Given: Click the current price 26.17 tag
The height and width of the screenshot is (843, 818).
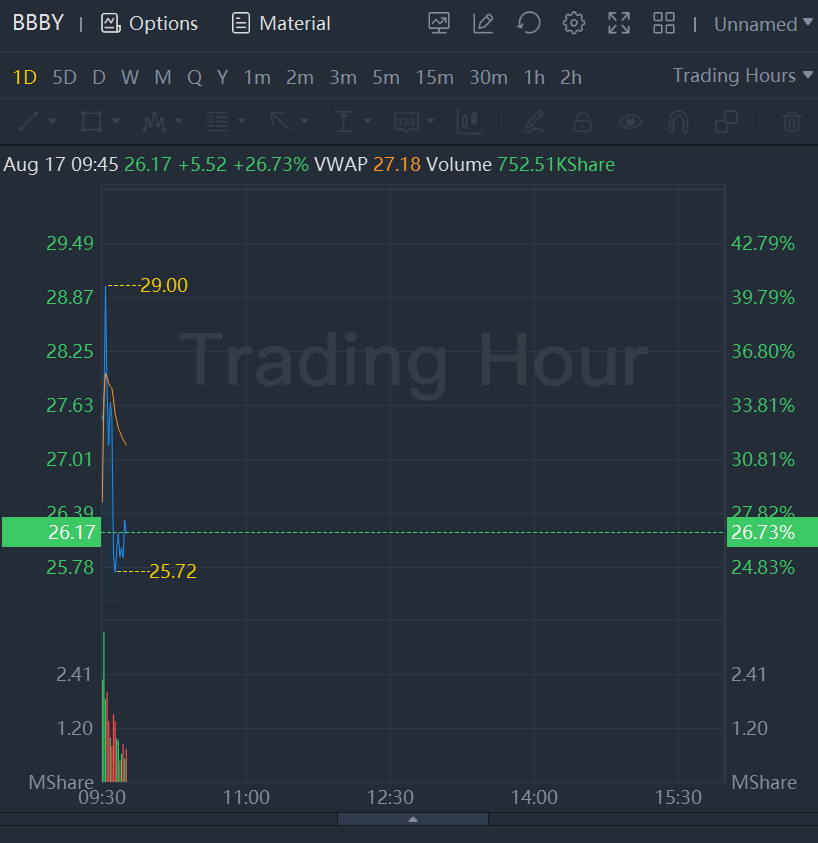Looking at the screenshot, I should point(52,532).
